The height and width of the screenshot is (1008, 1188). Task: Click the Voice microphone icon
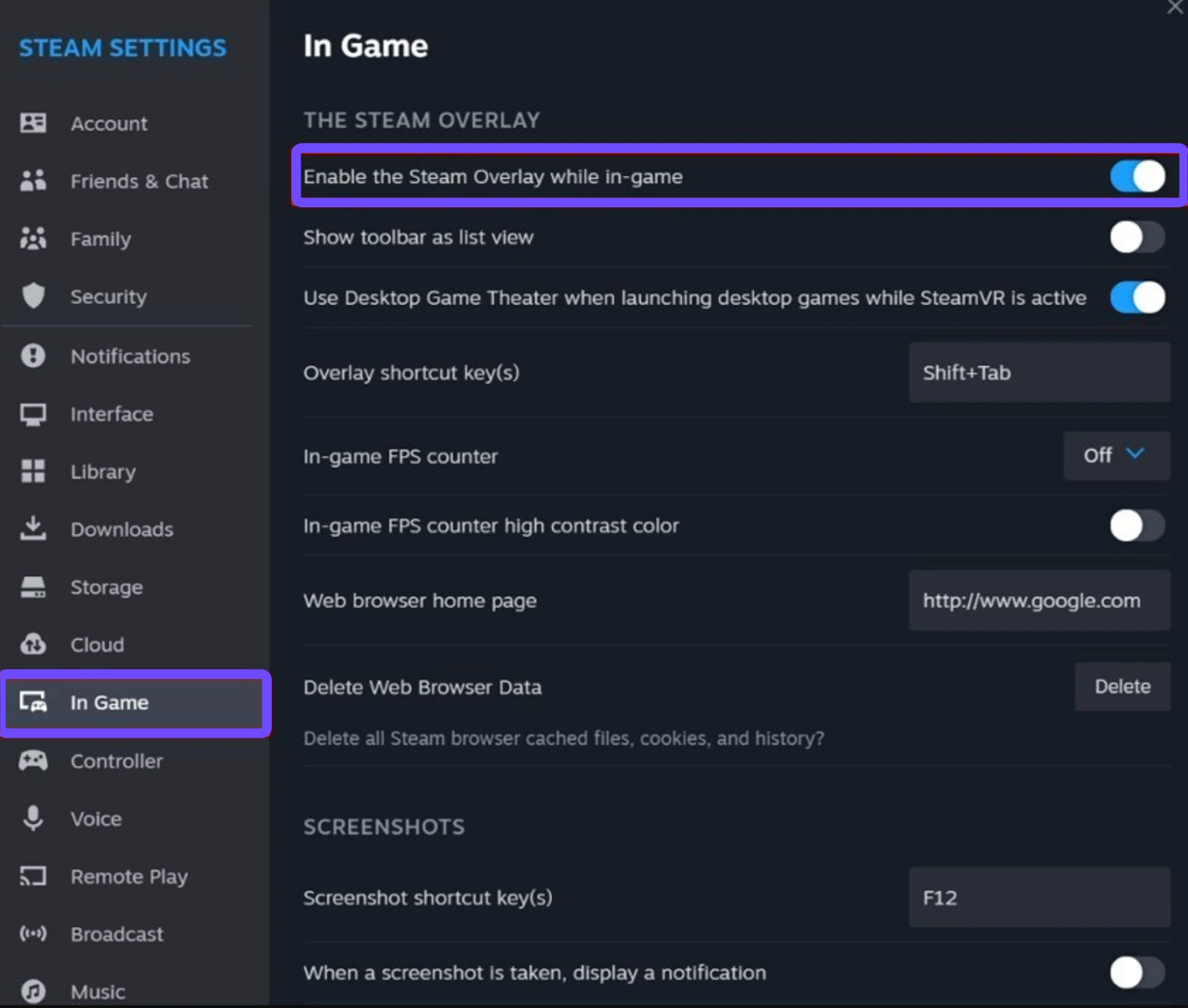tap(33, 818)
